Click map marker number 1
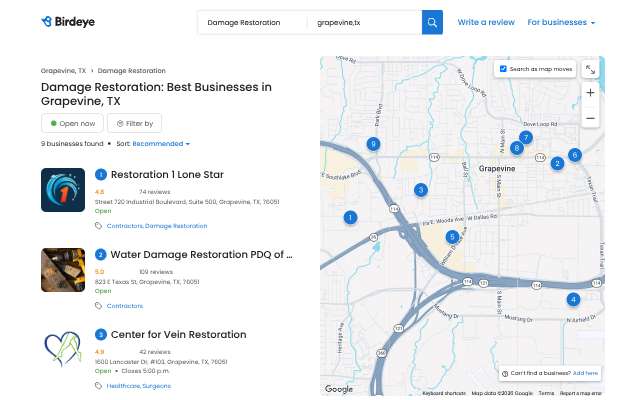640x400 pixels. point(350,218)
